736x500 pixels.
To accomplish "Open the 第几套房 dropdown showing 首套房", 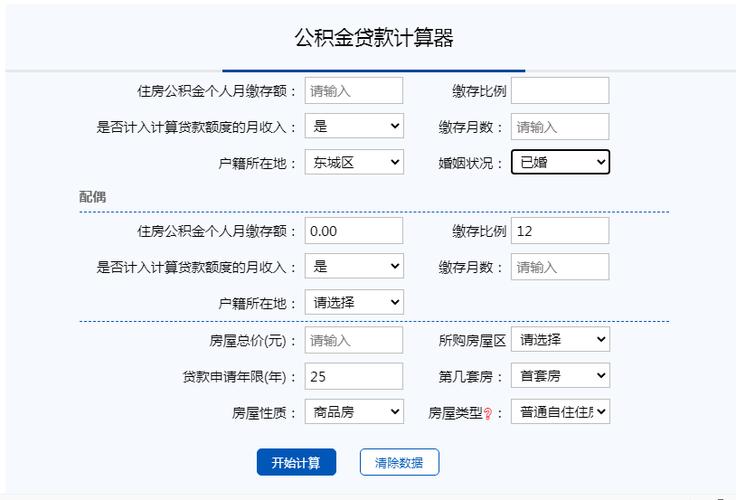I will click(x=560, y=375).
